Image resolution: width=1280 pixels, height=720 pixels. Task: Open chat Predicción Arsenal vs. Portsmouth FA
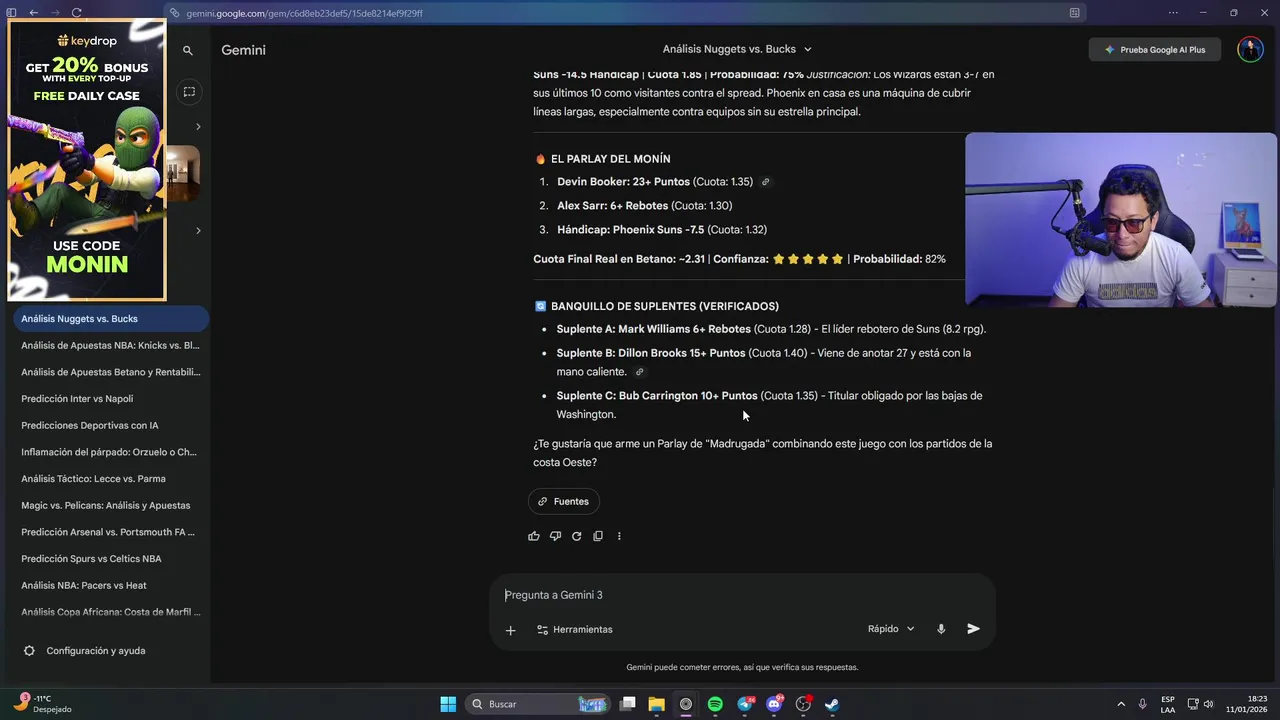[110, 532]
